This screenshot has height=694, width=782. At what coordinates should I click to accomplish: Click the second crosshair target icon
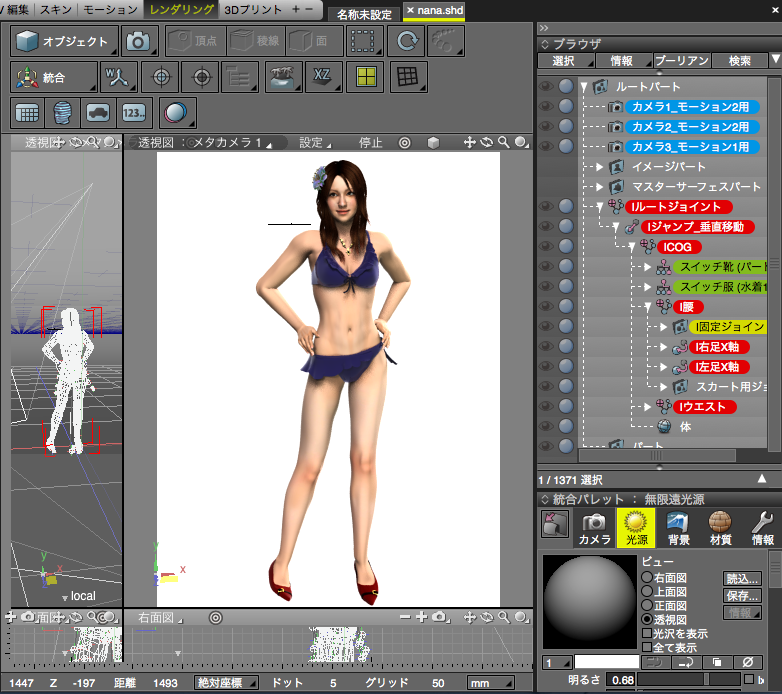pyautogui.click(x=201, y=77)
